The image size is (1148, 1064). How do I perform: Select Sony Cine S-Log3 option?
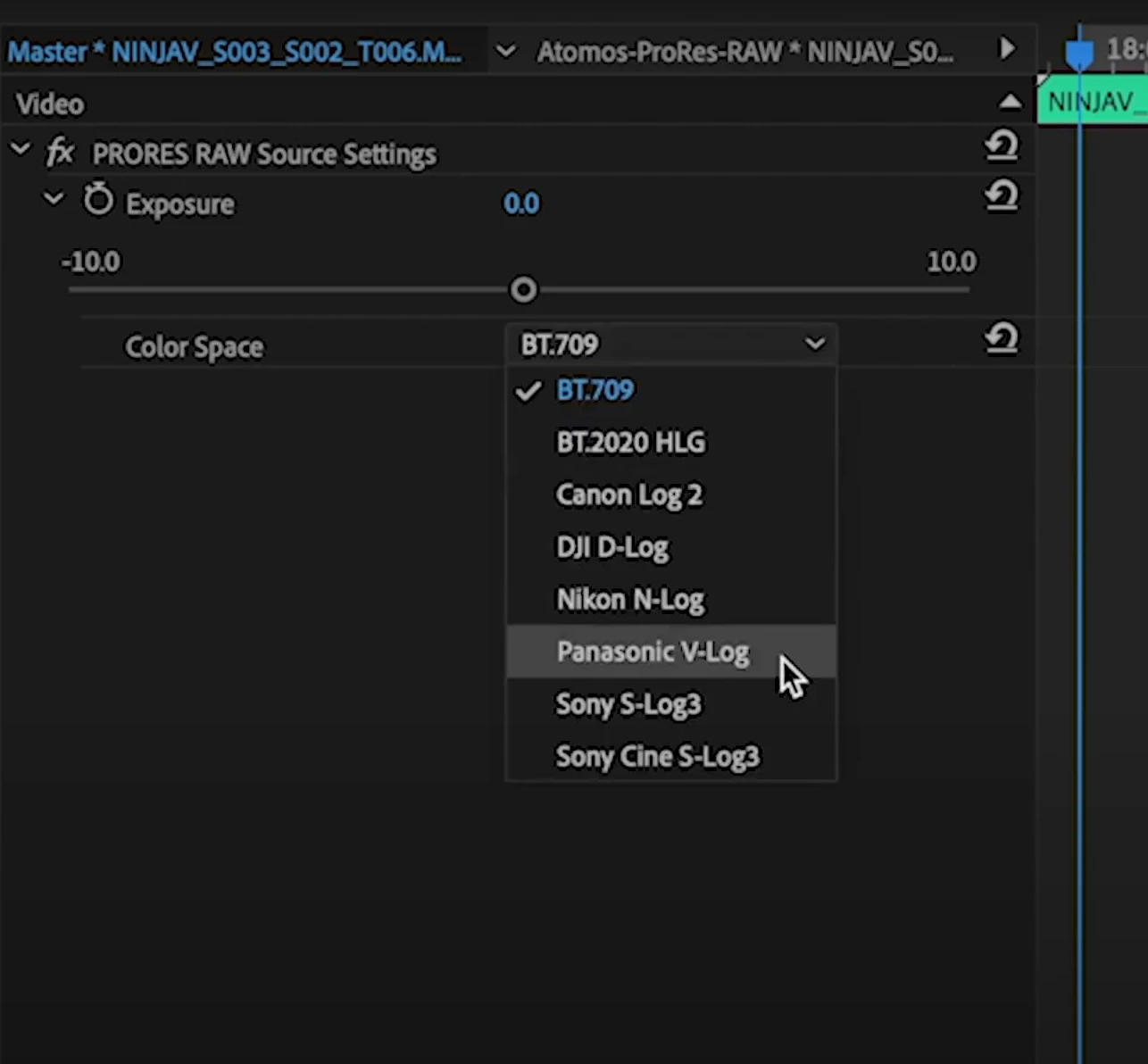670,756
